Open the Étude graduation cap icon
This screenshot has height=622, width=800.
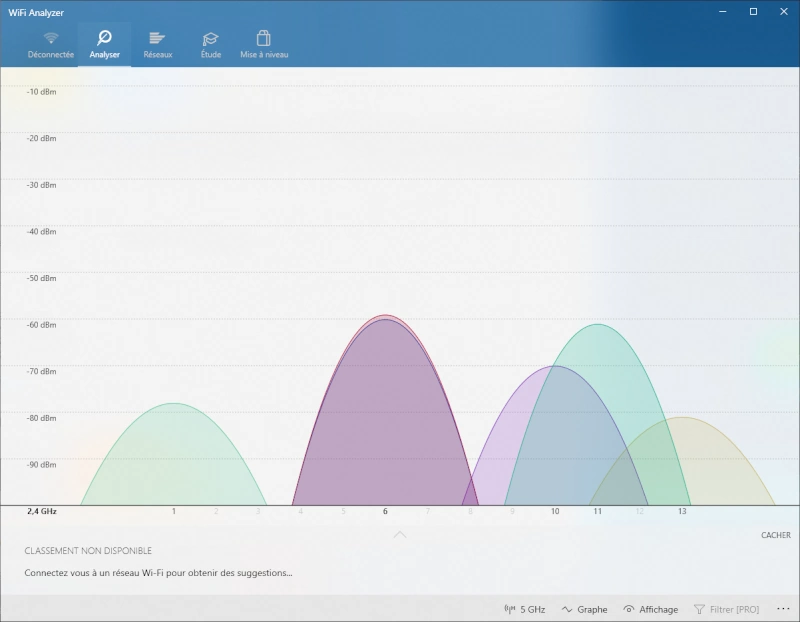coord(211,39)
